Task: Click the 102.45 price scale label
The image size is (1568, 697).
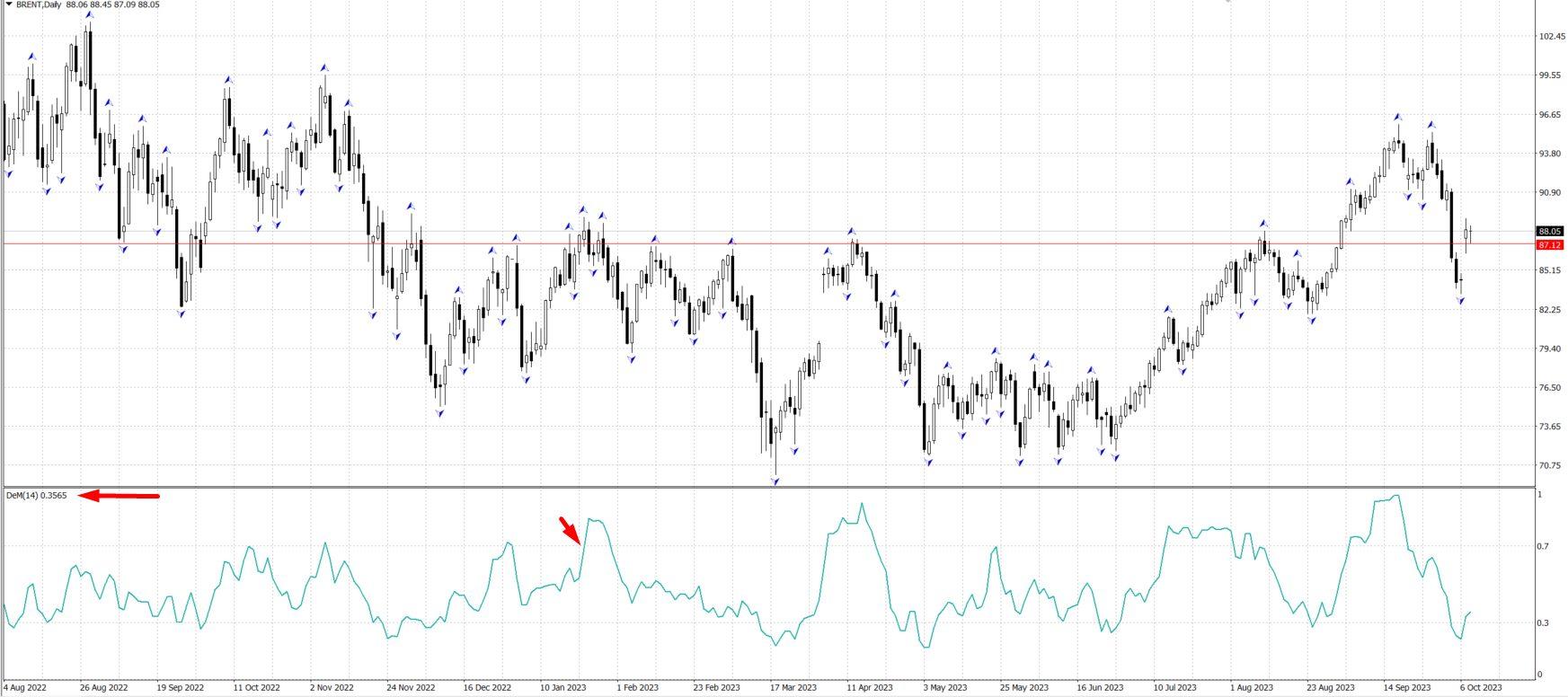Action: (x=1552, y=37)
